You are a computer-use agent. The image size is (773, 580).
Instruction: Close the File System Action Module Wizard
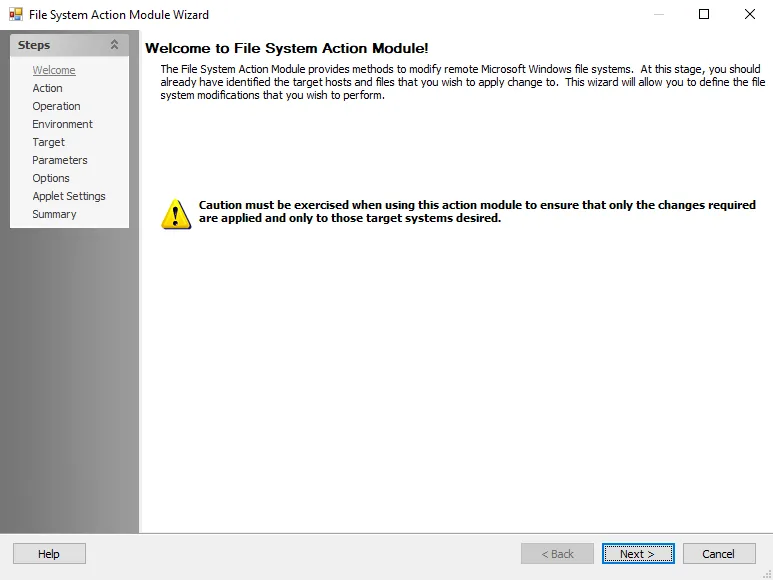click(x=749, y=14)
